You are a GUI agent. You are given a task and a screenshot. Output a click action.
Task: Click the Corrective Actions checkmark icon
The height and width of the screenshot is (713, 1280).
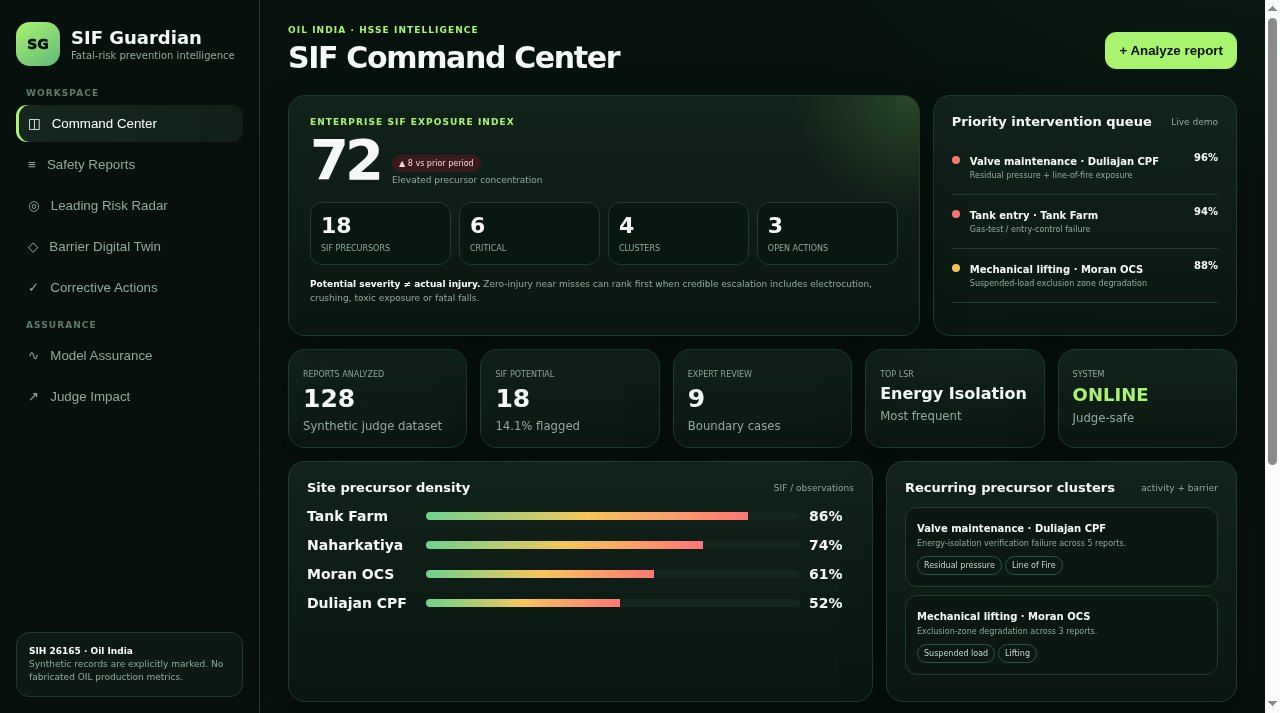coord(33,288)
